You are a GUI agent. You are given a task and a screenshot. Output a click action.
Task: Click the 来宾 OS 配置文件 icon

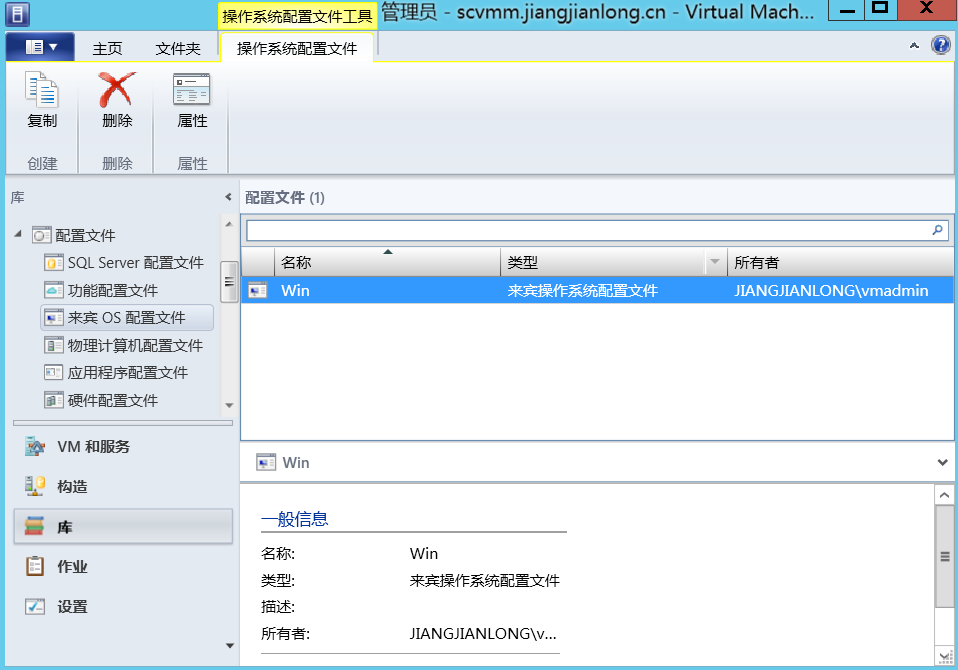(54, 318)
